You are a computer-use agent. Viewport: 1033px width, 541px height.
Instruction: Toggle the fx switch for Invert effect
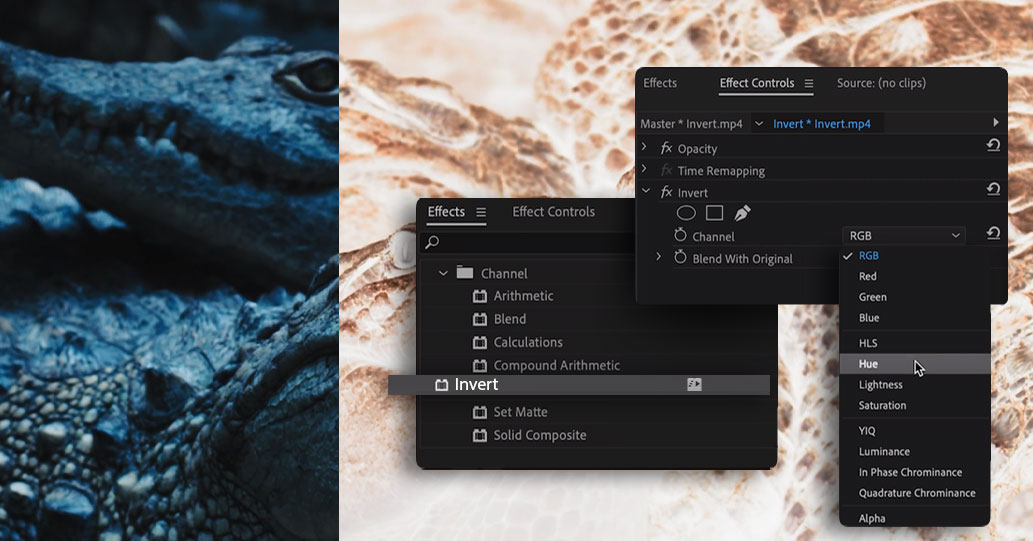coord(666,192)
